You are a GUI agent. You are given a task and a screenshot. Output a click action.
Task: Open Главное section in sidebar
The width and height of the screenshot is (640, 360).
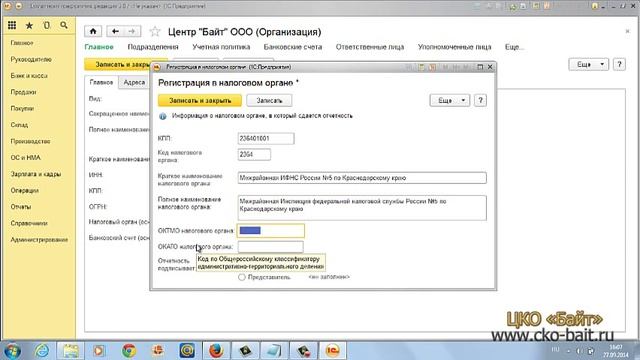click(x=22, y=43)
